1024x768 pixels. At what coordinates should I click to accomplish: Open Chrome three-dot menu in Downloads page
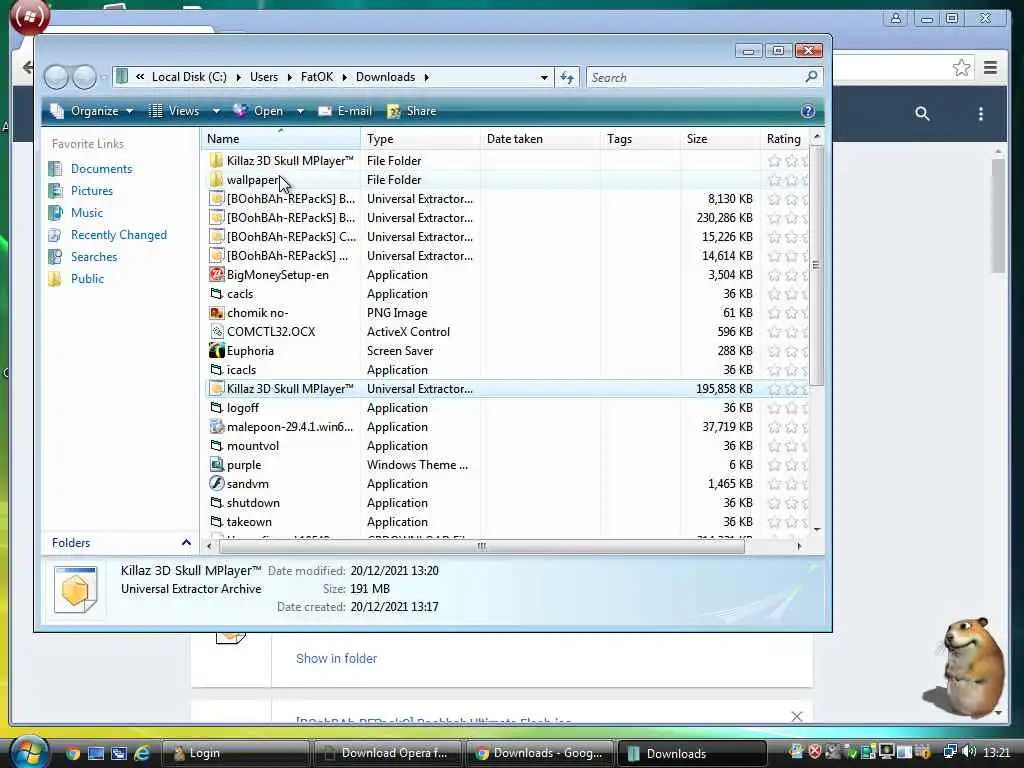coord(980,114)
